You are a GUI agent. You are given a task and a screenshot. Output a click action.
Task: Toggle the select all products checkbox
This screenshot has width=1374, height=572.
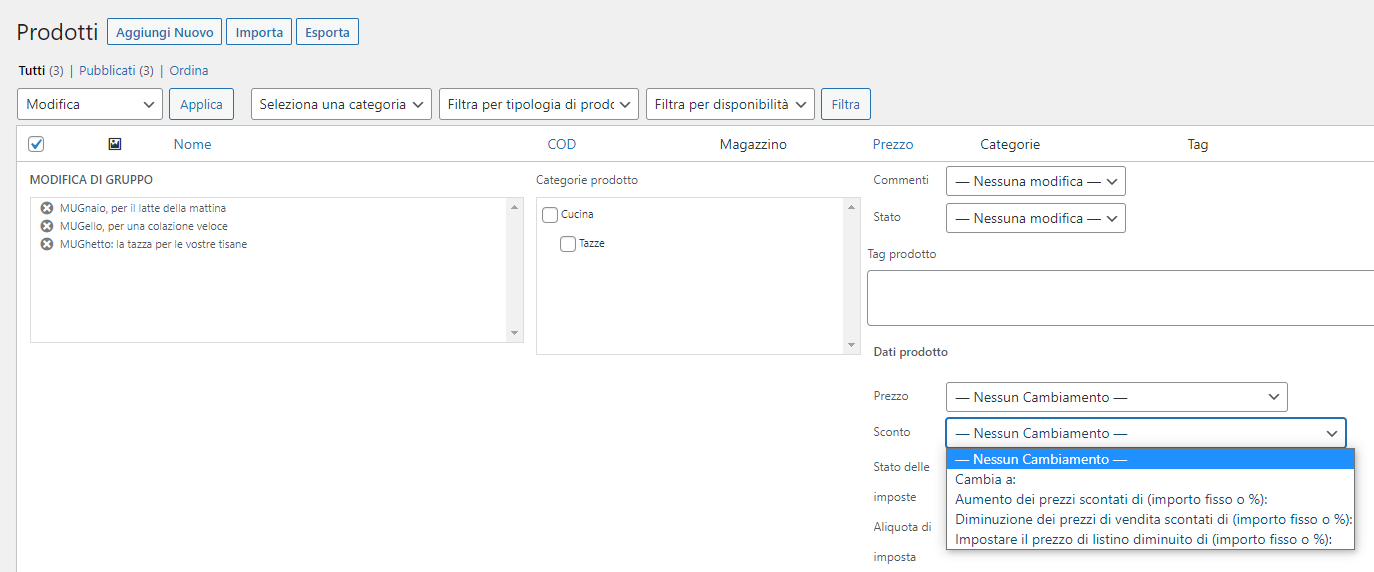point(36,144)
